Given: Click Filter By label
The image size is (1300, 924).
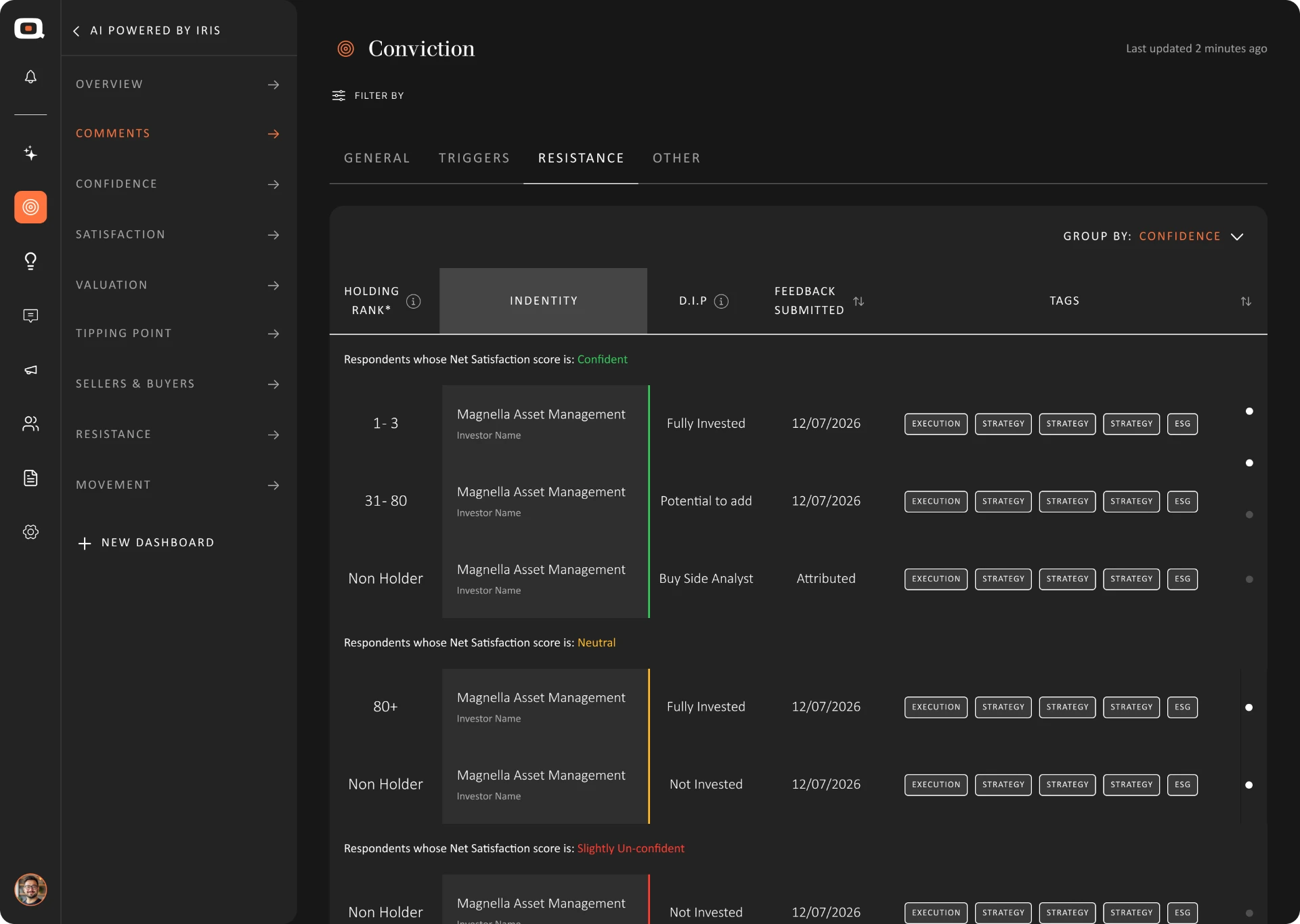Looking at the screenshot, I should [379, 95].
